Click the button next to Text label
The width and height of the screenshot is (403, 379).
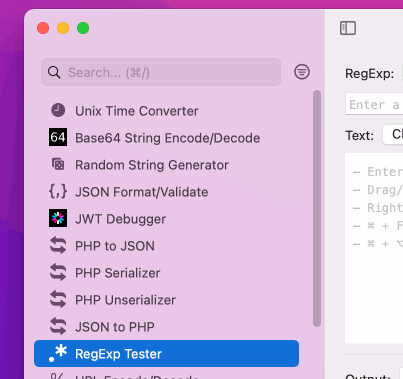point(393,135)
